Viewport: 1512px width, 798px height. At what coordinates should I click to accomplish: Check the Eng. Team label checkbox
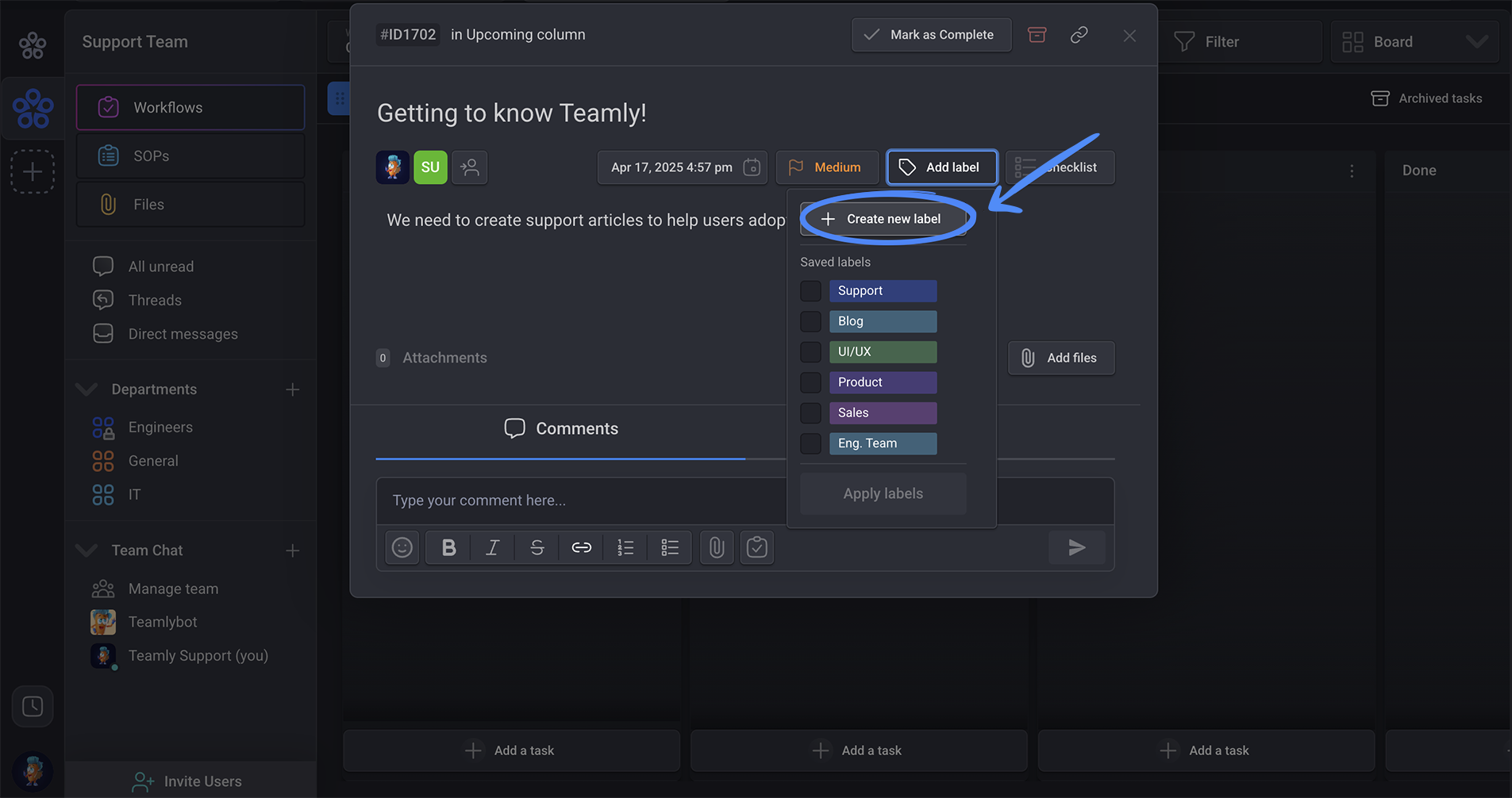pyautogui.click(x=810, y=443)
